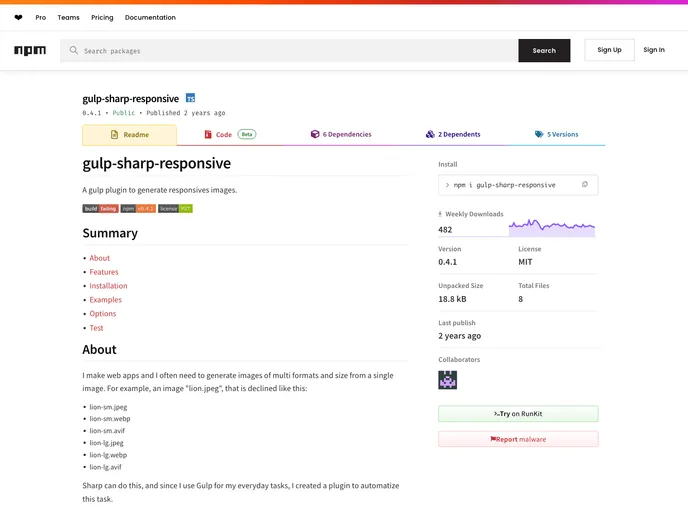Click Sign In
Image resolution: width=688 pixels, height=512 pixels.
(654, 50)
